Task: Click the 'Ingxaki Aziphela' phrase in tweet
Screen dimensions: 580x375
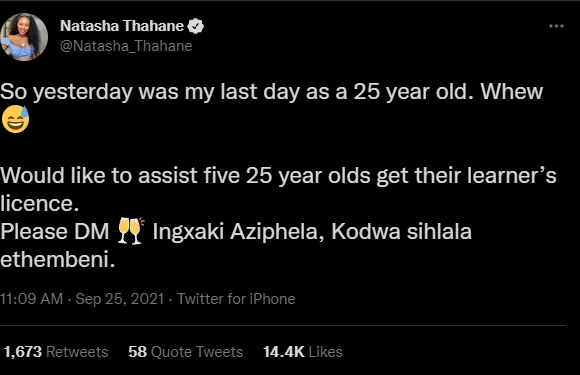Action: (x=235, y=232)
